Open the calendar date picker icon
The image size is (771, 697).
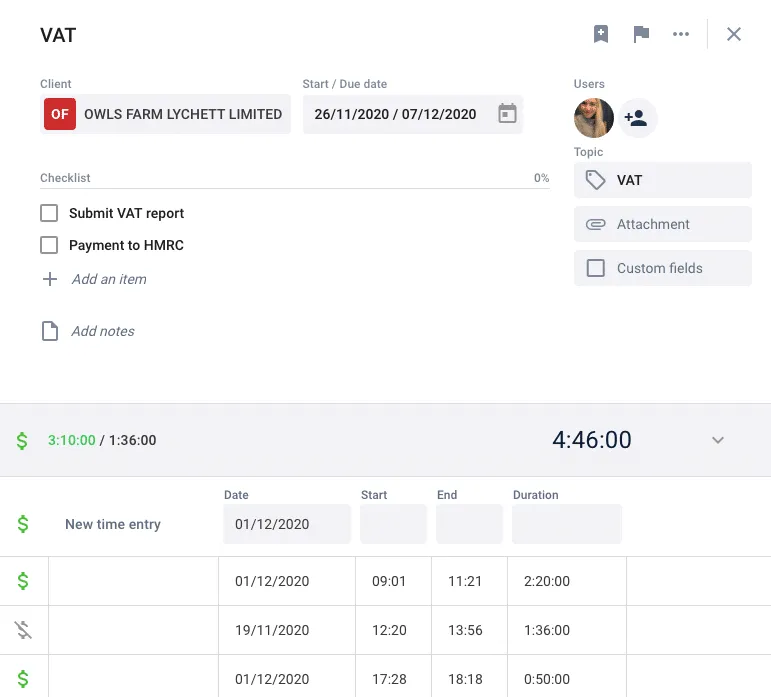(x=507, y=114)
